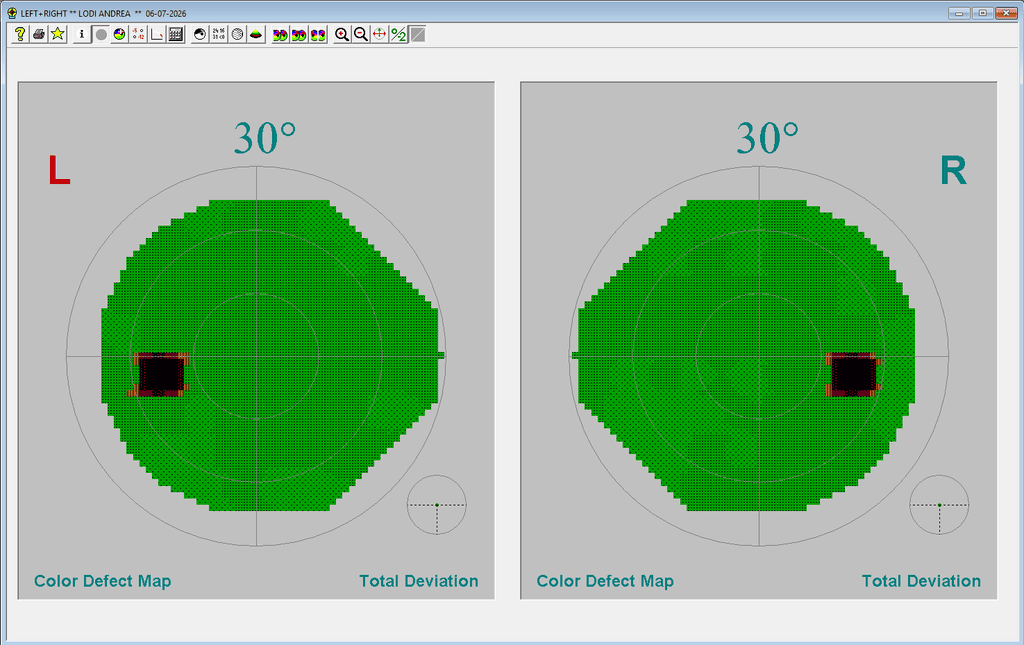Image resolution: width=1024 pixels, height=645 pixels.
Task: Click the app icon in the title bar
Action: coord(12,13)
